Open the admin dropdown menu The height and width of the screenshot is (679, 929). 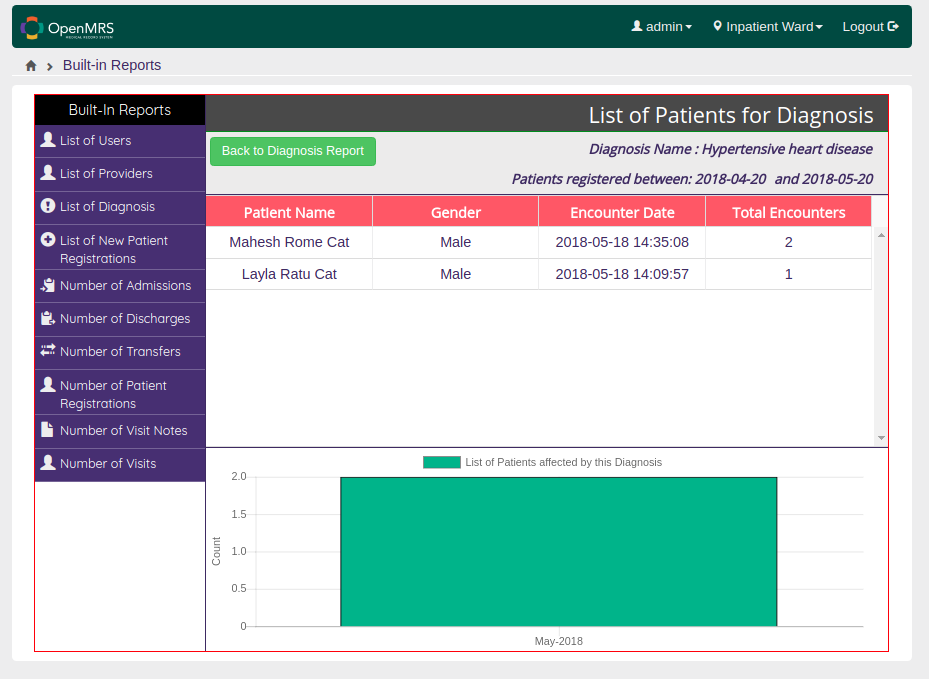coord(662,27)
